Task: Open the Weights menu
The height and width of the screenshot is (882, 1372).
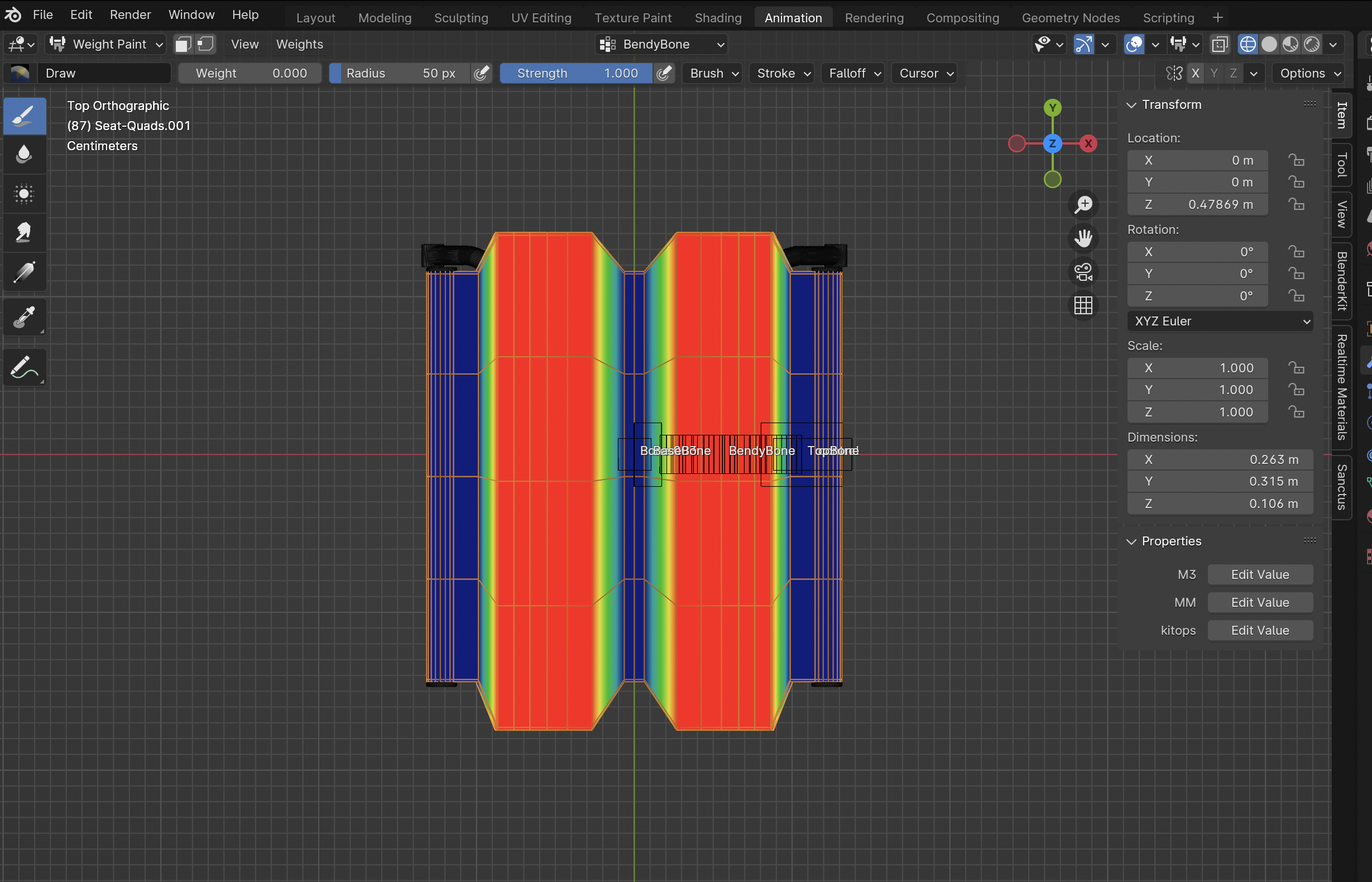Action: pos(300,44)
